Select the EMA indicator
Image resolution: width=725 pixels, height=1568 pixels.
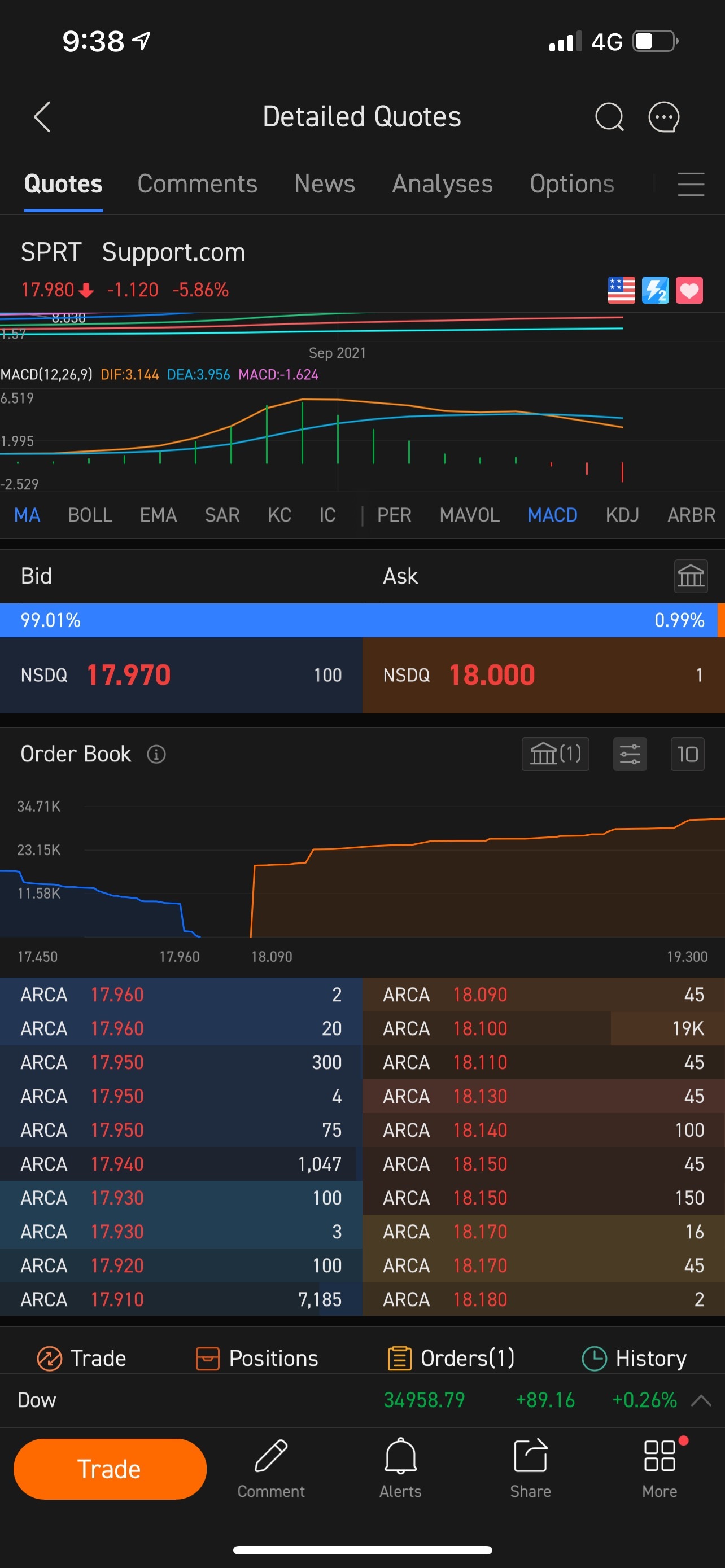pyautogui.click(x=158, y=515)
